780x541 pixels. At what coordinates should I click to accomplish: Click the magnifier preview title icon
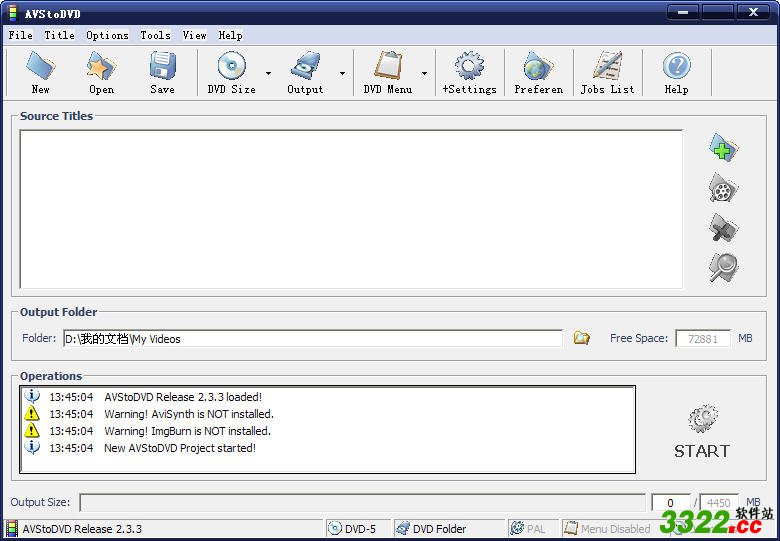tap(724, 268)
